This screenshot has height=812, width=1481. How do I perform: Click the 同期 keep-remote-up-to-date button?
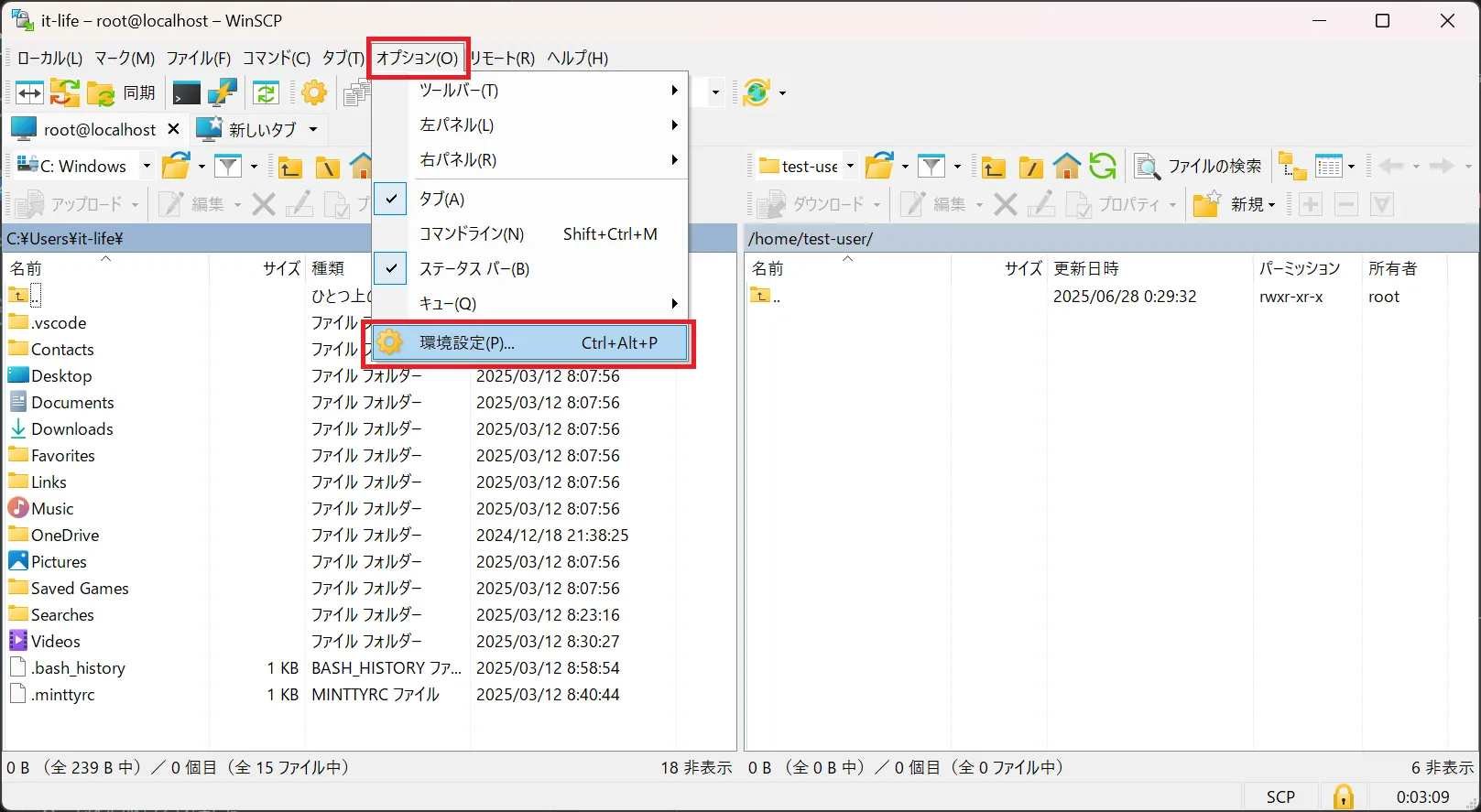click(122, 92)
